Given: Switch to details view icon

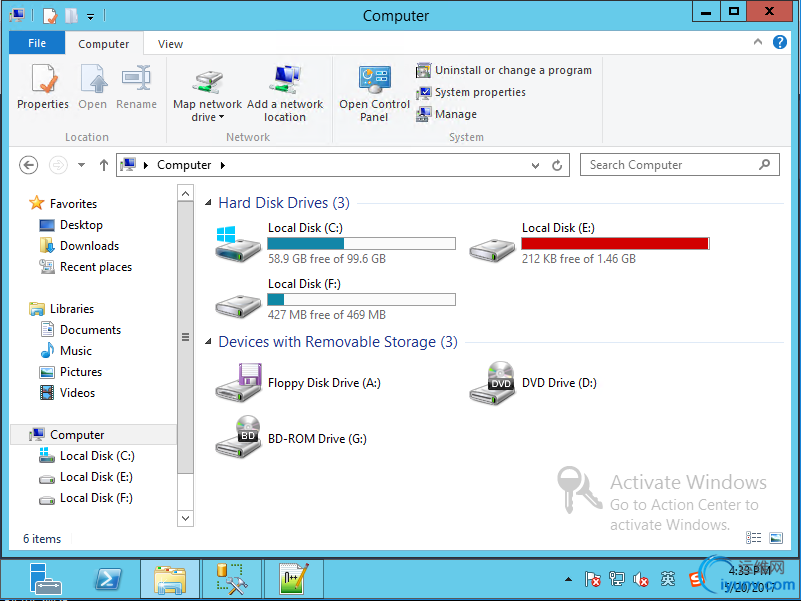Looking at the screenshot, I should pyautogui.click(x=753, y=537).
